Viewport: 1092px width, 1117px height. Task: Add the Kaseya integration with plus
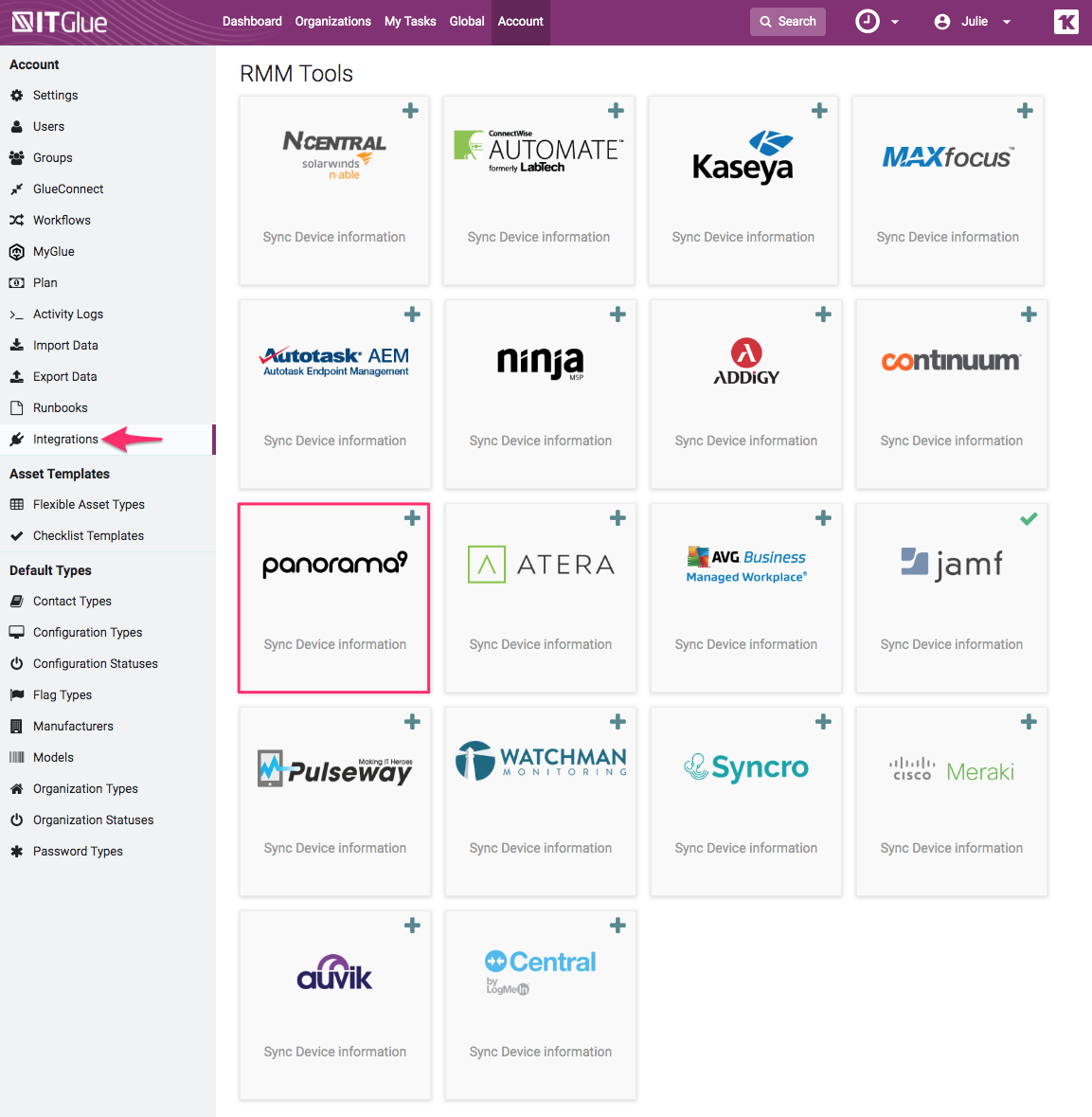pos(820,111)
